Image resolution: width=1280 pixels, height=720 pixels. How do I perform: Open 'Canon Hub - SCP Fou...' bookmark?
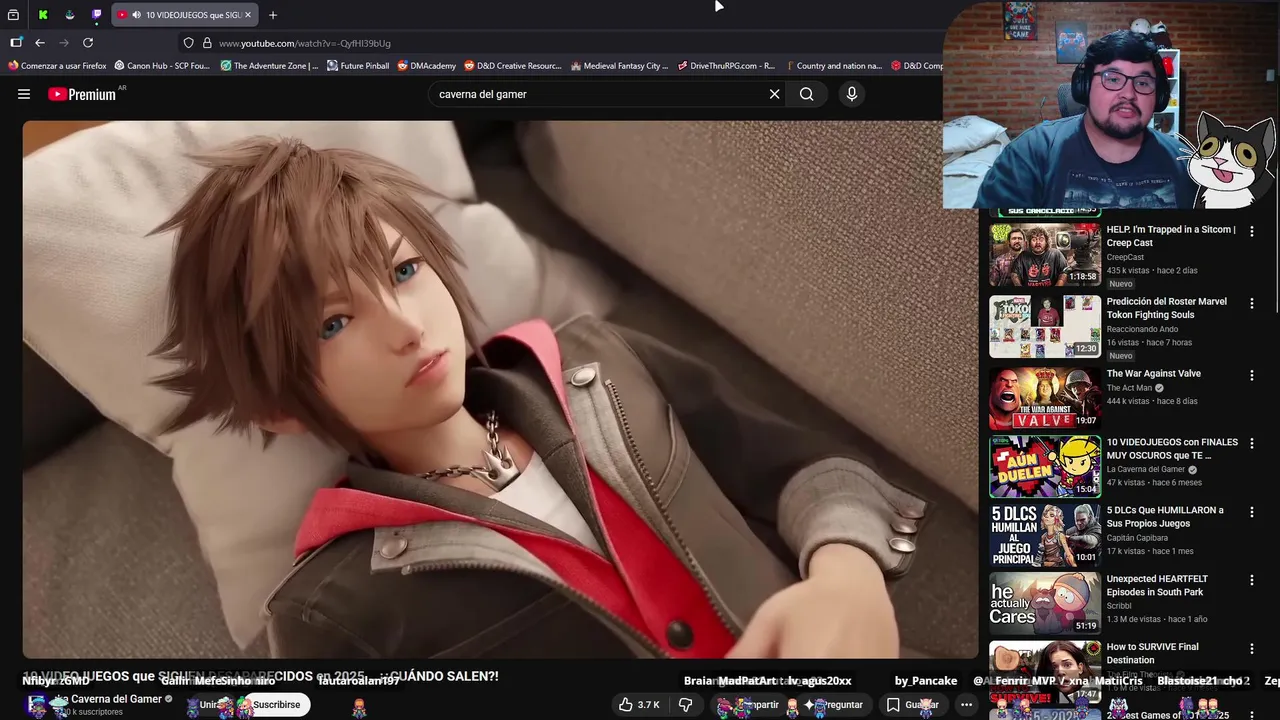tap(162, 66)
